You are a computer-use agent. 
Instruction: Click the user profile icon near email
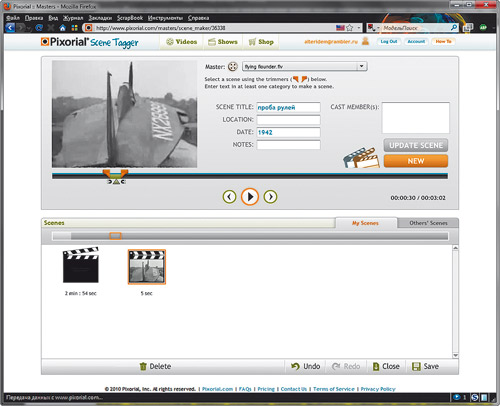click(365, 41)
